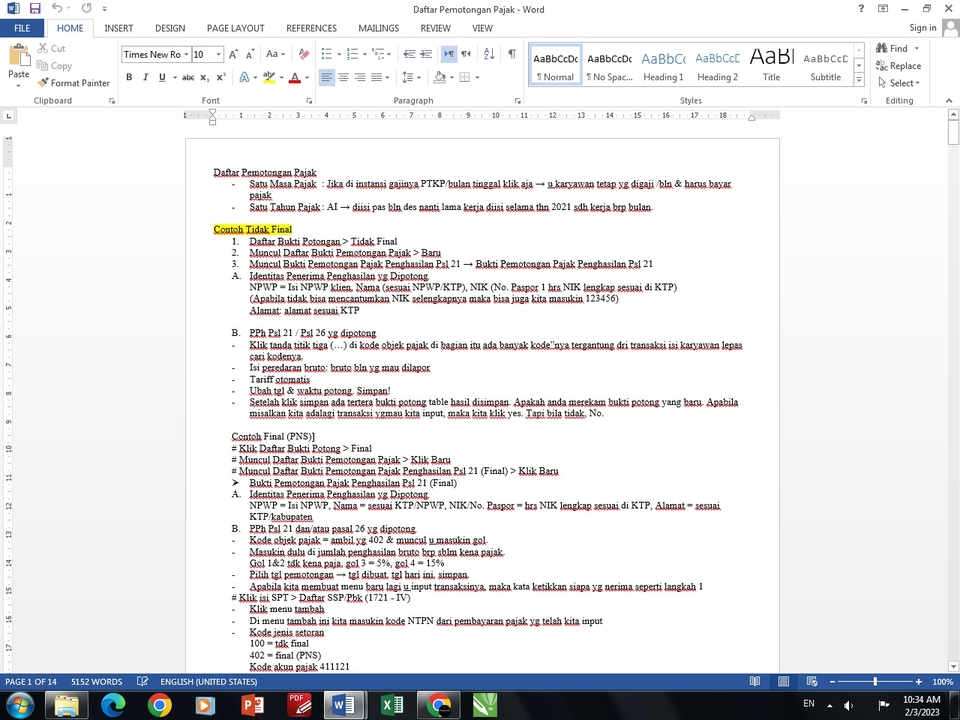Click the Cut scissors command
Image resolution: width=960 pixels, height=720 pixels.
(51, 48)
